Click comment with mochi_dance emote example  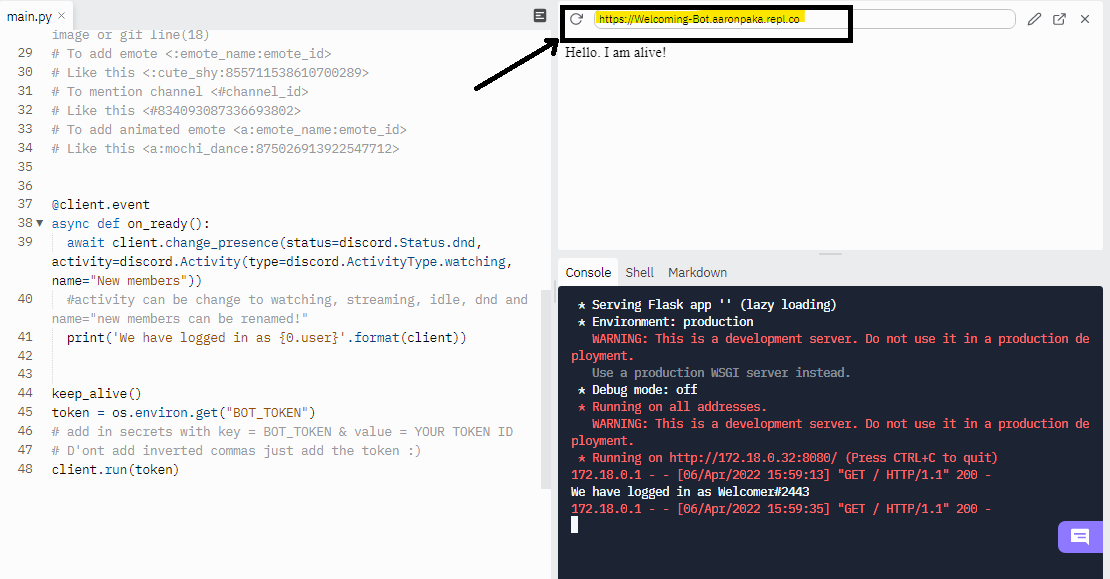click(225, 149)
